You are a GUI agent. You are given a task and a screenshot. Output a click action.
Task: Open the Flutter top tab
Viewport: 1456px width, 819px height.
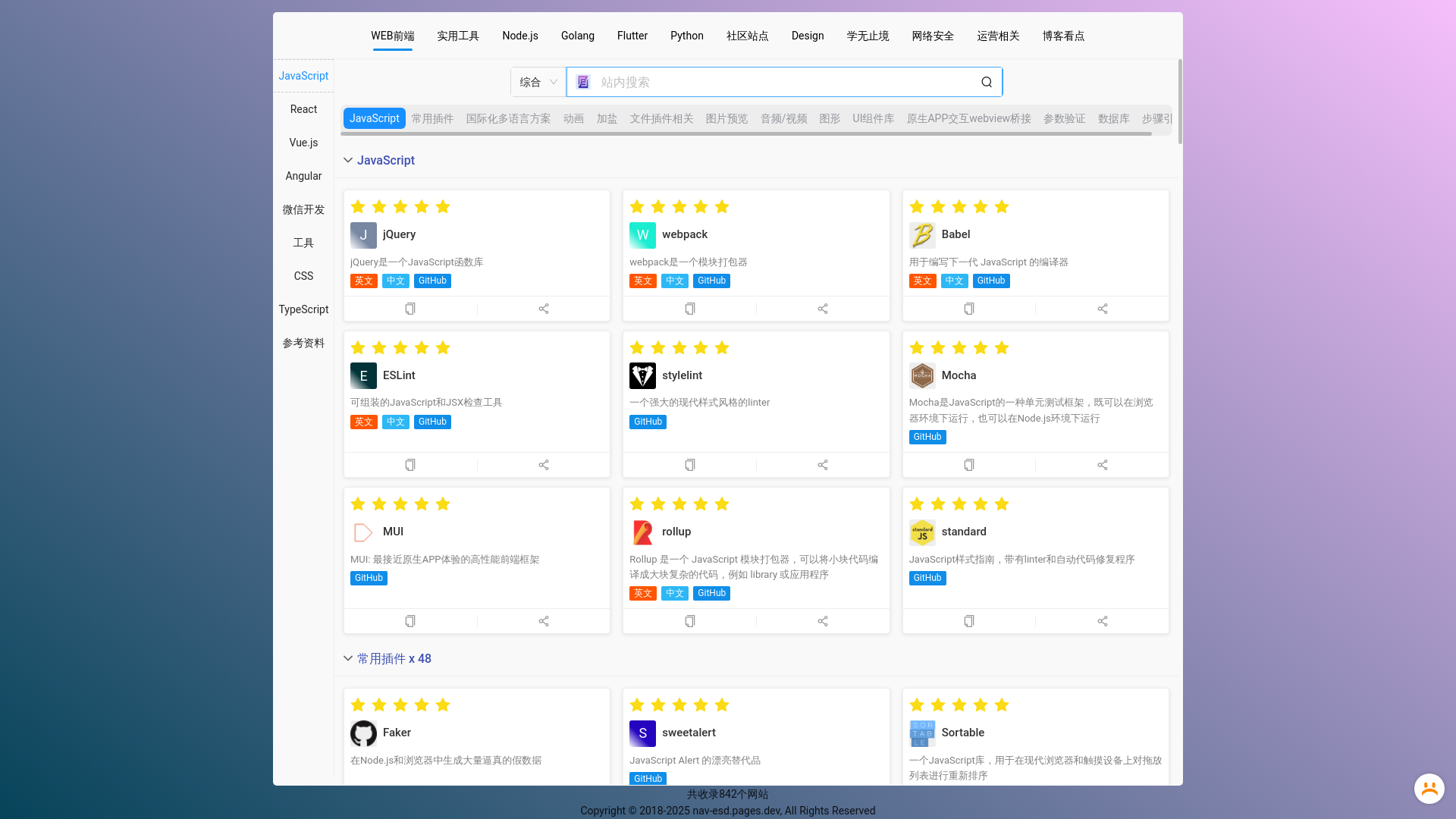click(632, 36)
